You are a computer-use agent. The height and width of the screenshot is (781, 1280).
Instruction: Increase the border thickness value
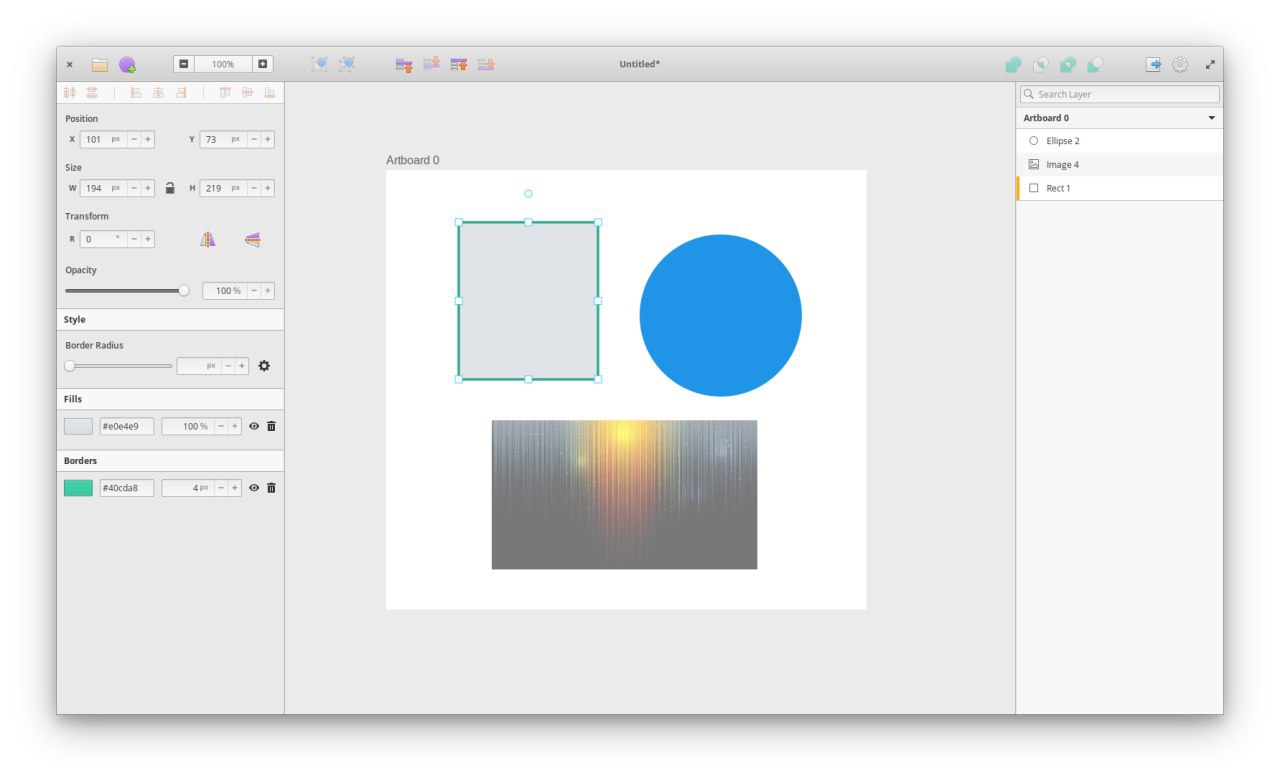(x=235, y=488)
